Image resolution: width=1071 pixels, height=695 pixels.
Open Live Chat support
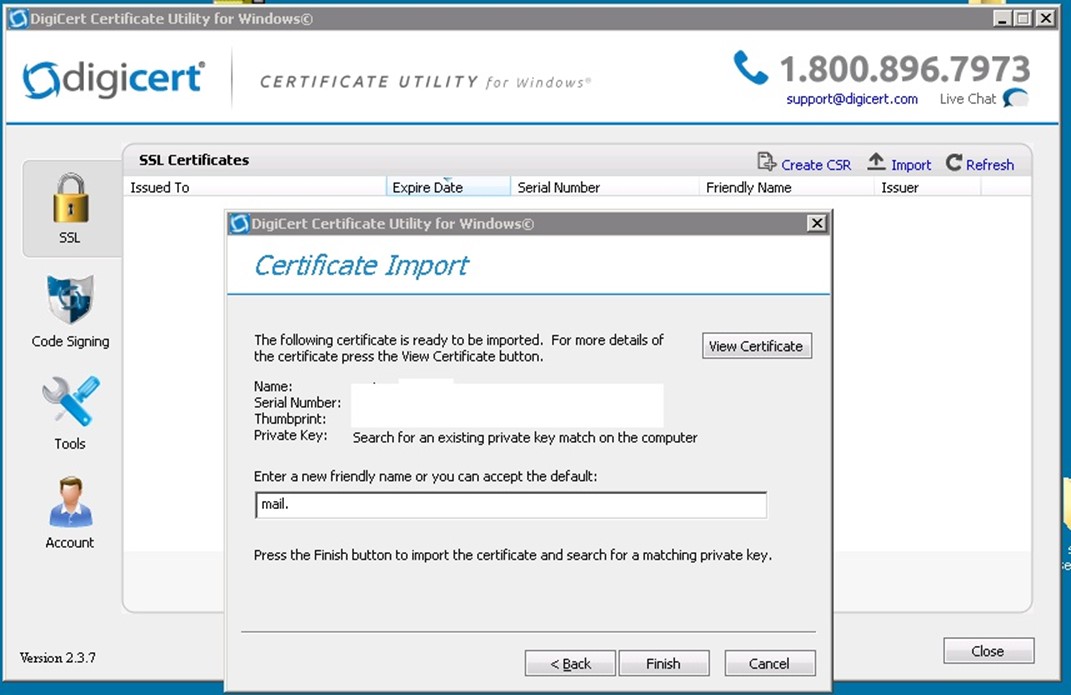pyautogui.click(x=967, y=99)
